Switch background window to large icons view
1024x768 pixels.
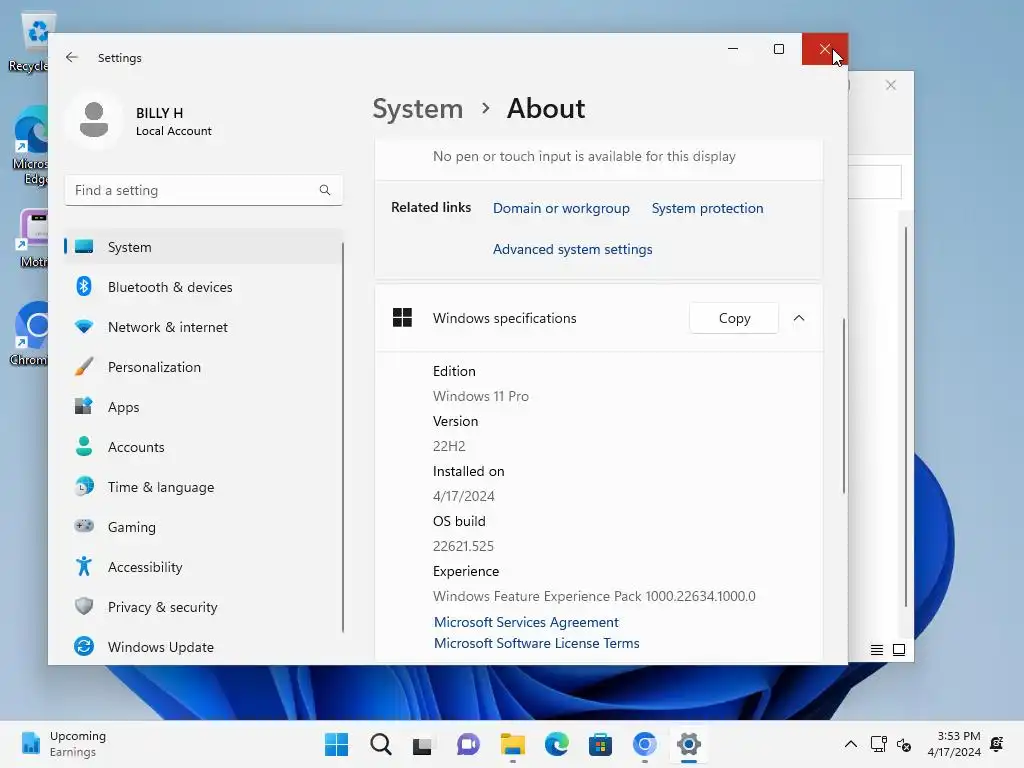tap(899, 650)
